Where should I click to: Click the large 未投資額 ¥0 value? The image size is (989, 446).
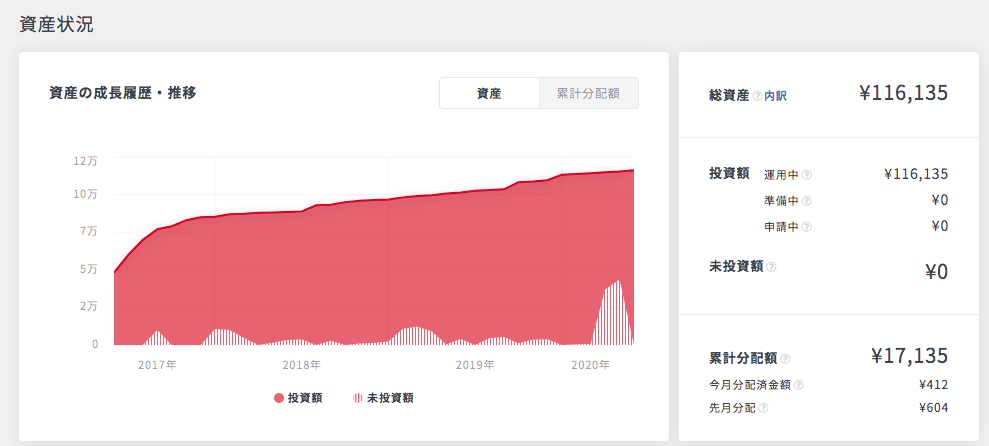[937, 271]
